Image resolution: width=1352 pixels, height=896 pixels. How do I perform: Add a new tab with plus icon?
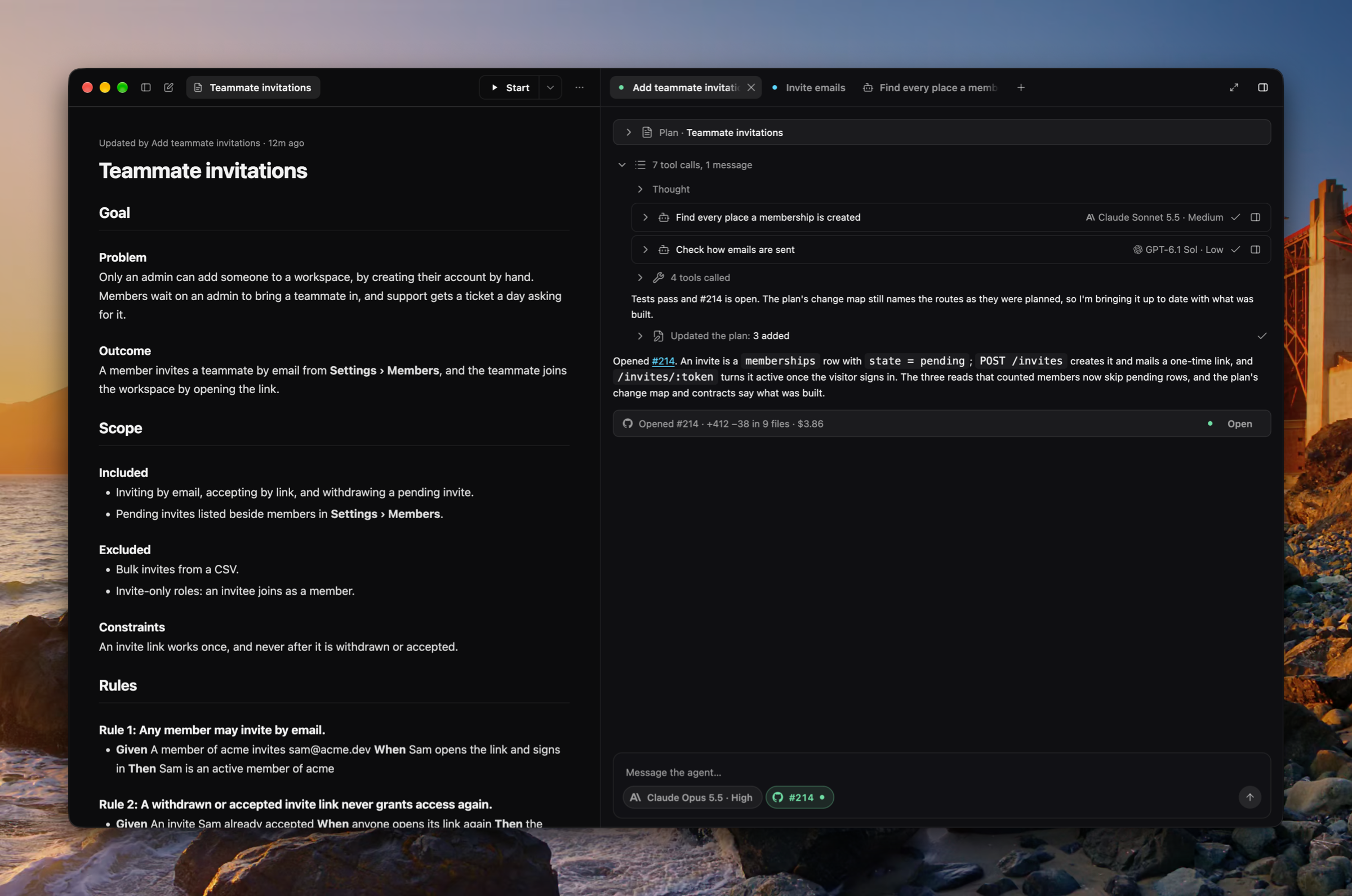click(1021, 87)
